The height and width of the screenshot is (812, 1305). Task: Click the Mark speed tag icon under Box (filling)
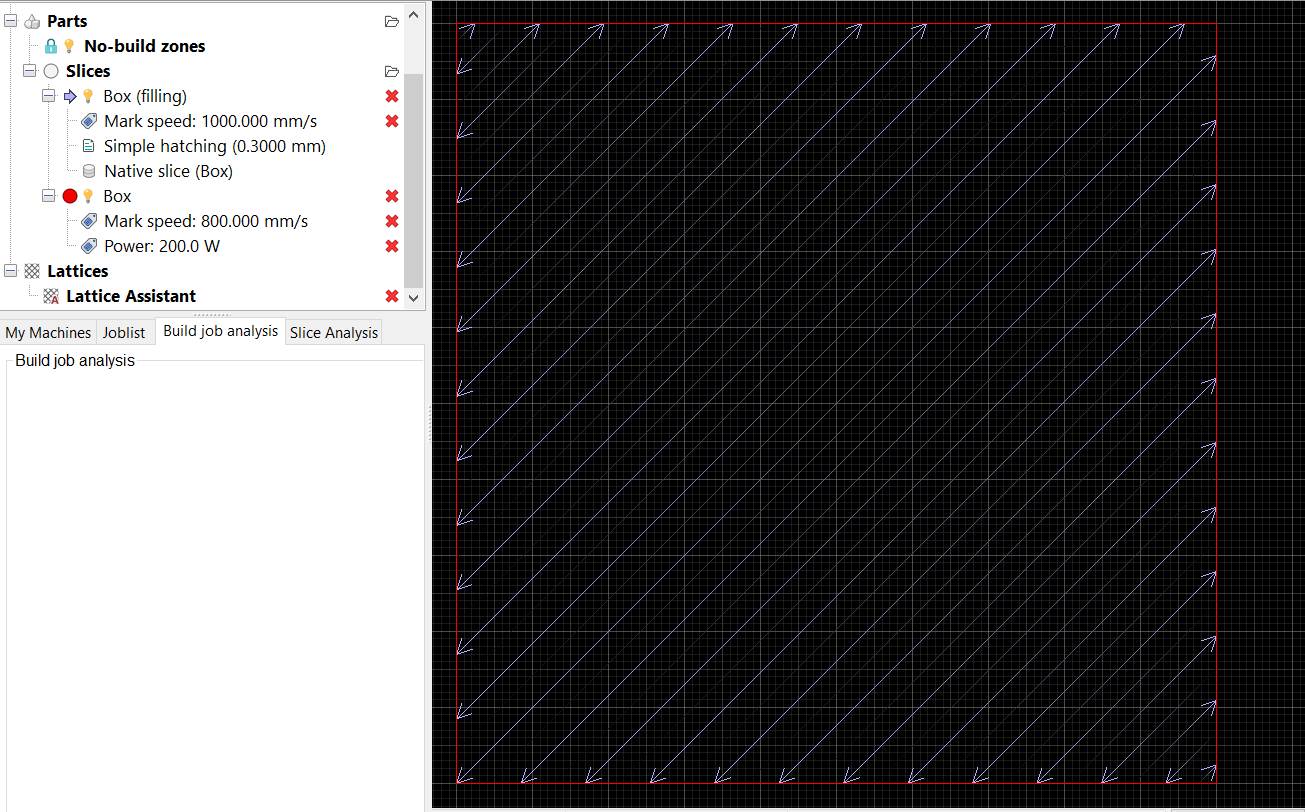pos(88,120)
